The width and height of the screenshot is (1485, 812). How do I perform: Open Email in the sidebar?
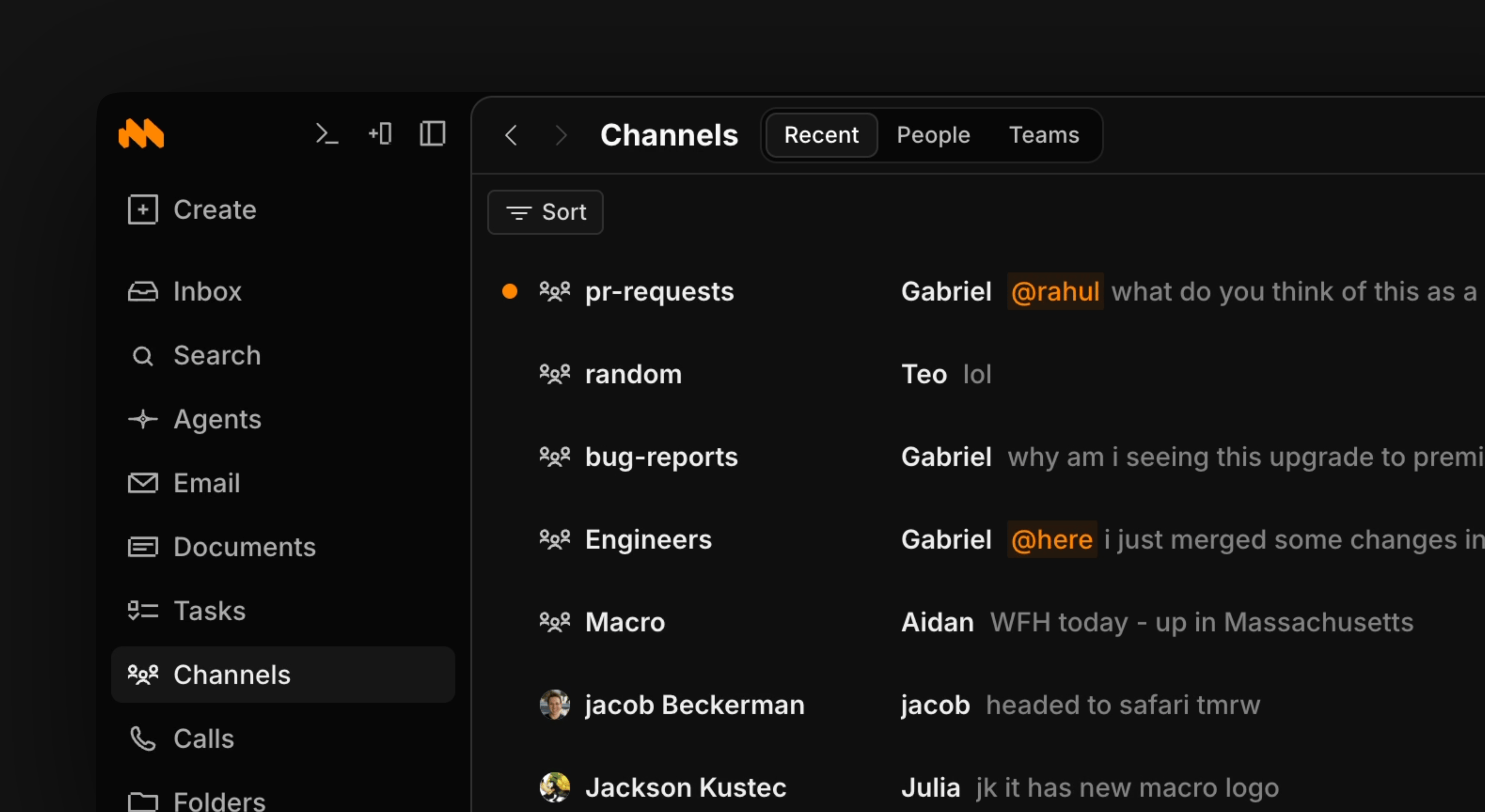[x=283, y=483]
